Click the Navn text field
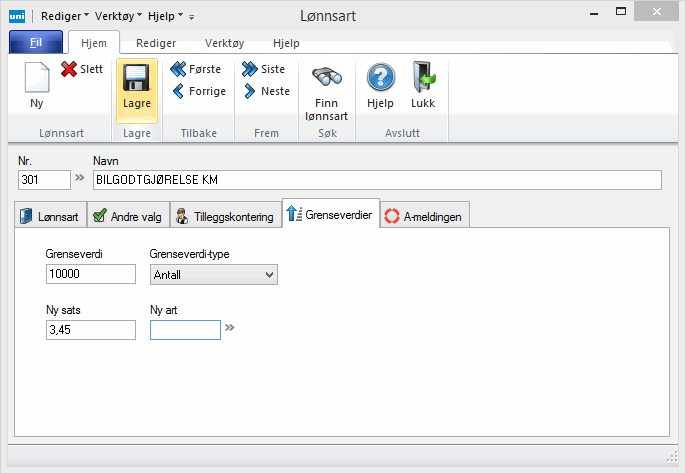This screenshot has width=686, height=473. (376, 180)
